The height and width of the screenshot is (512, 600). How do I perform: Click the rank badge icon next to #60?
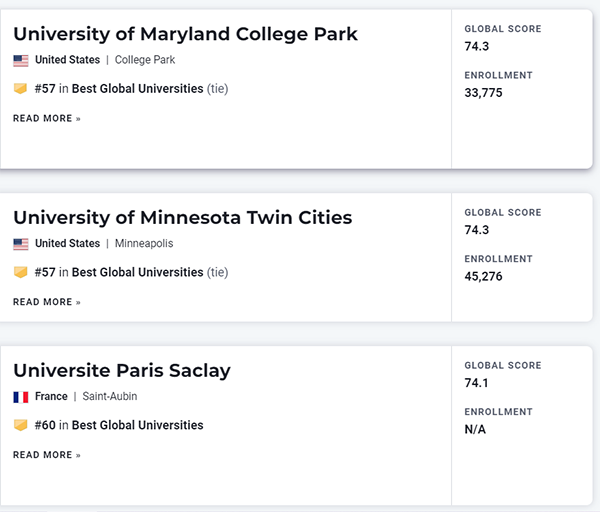(21, 425)
